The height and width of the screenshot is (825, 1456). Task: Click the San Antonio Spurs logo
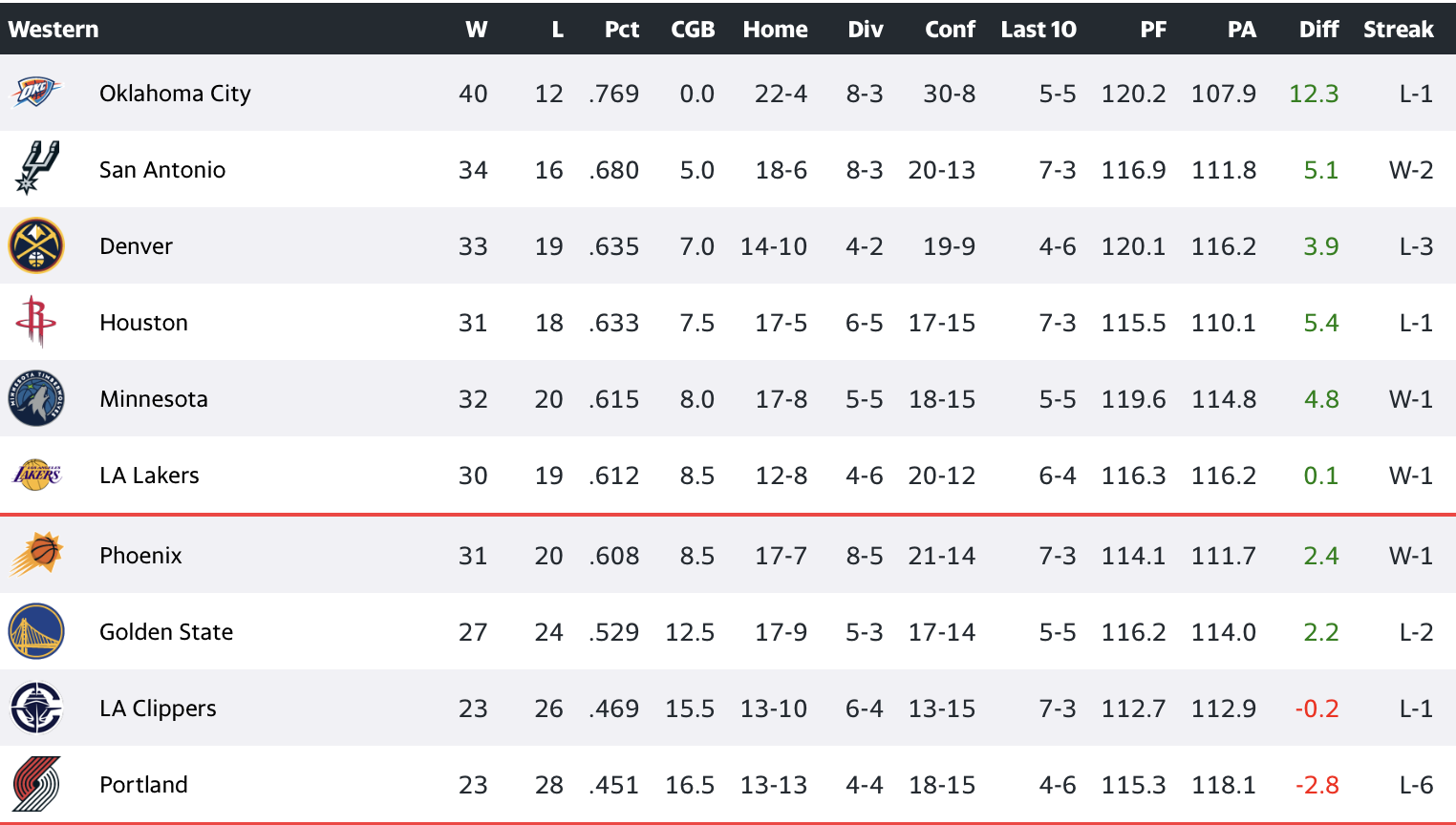[x=37, y=168]
